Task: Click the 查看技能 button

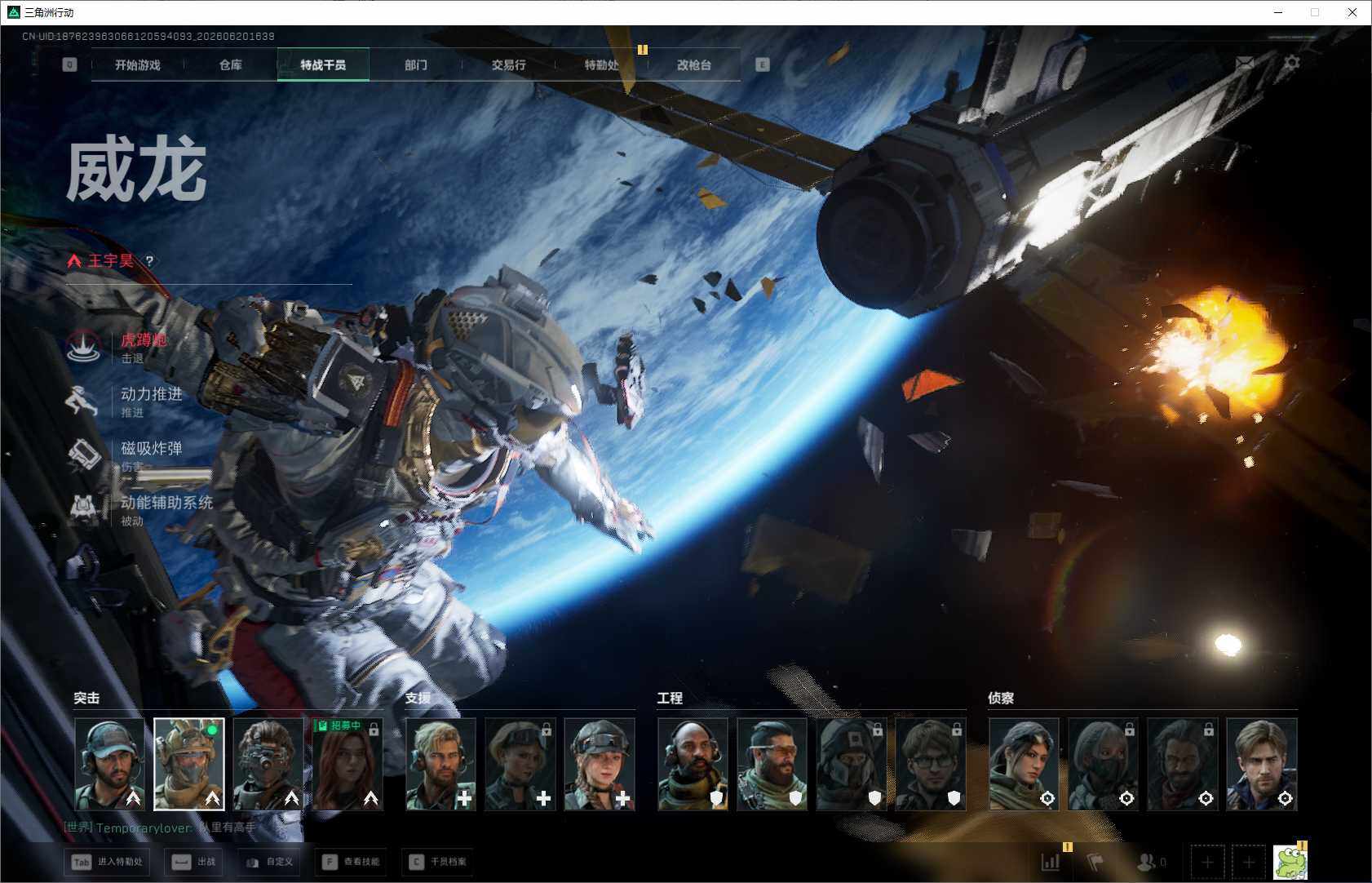Action: [x=351, y=862]
